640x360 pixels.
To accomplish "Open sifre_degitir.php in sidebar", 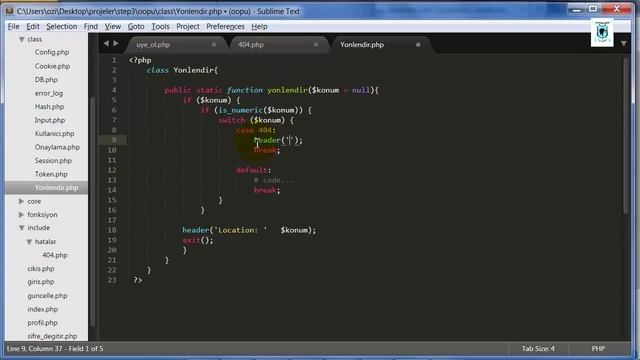I will point(52,336).
